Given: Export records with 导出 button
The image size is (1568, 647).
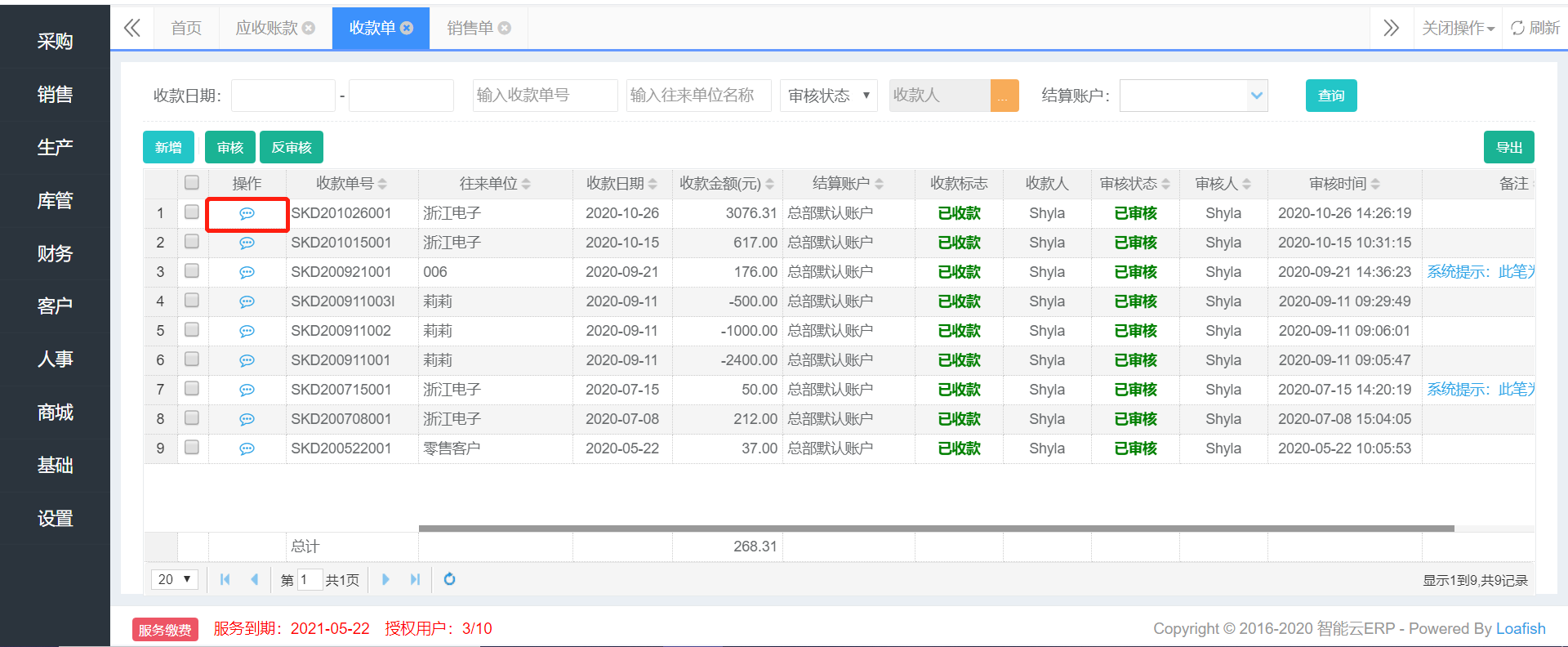Looking at the screenshot, I should [x=1509, y=147].
